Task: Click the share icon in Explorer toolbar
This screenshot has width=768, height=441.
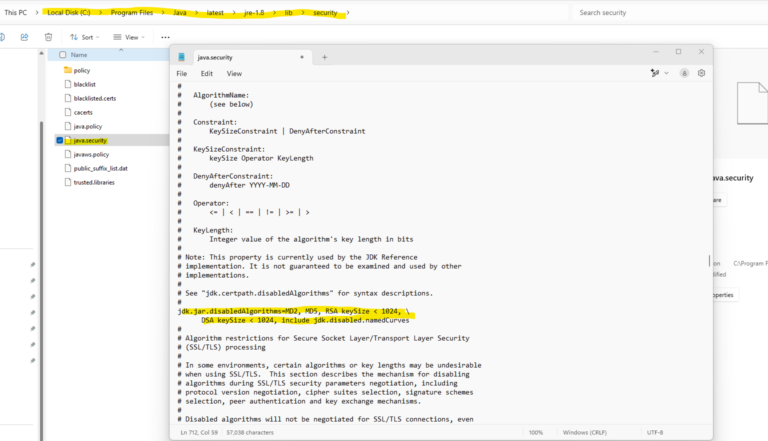Action: click(25, 37)
